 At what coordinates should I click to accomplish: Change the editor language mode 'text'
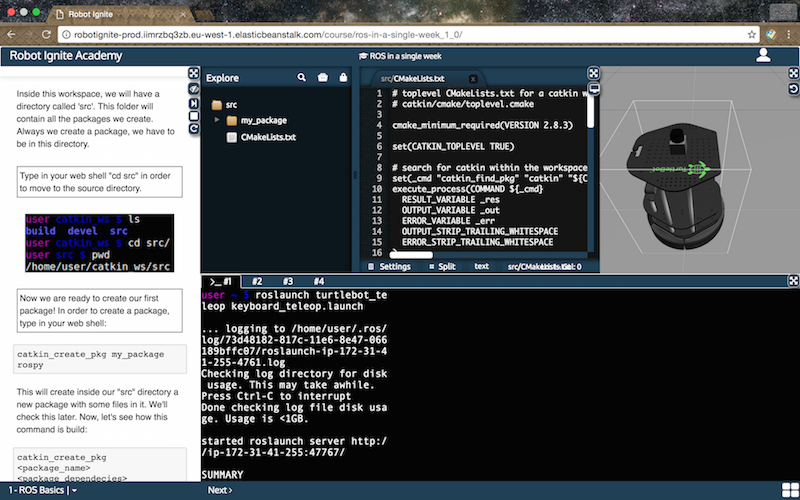(481, 266)
